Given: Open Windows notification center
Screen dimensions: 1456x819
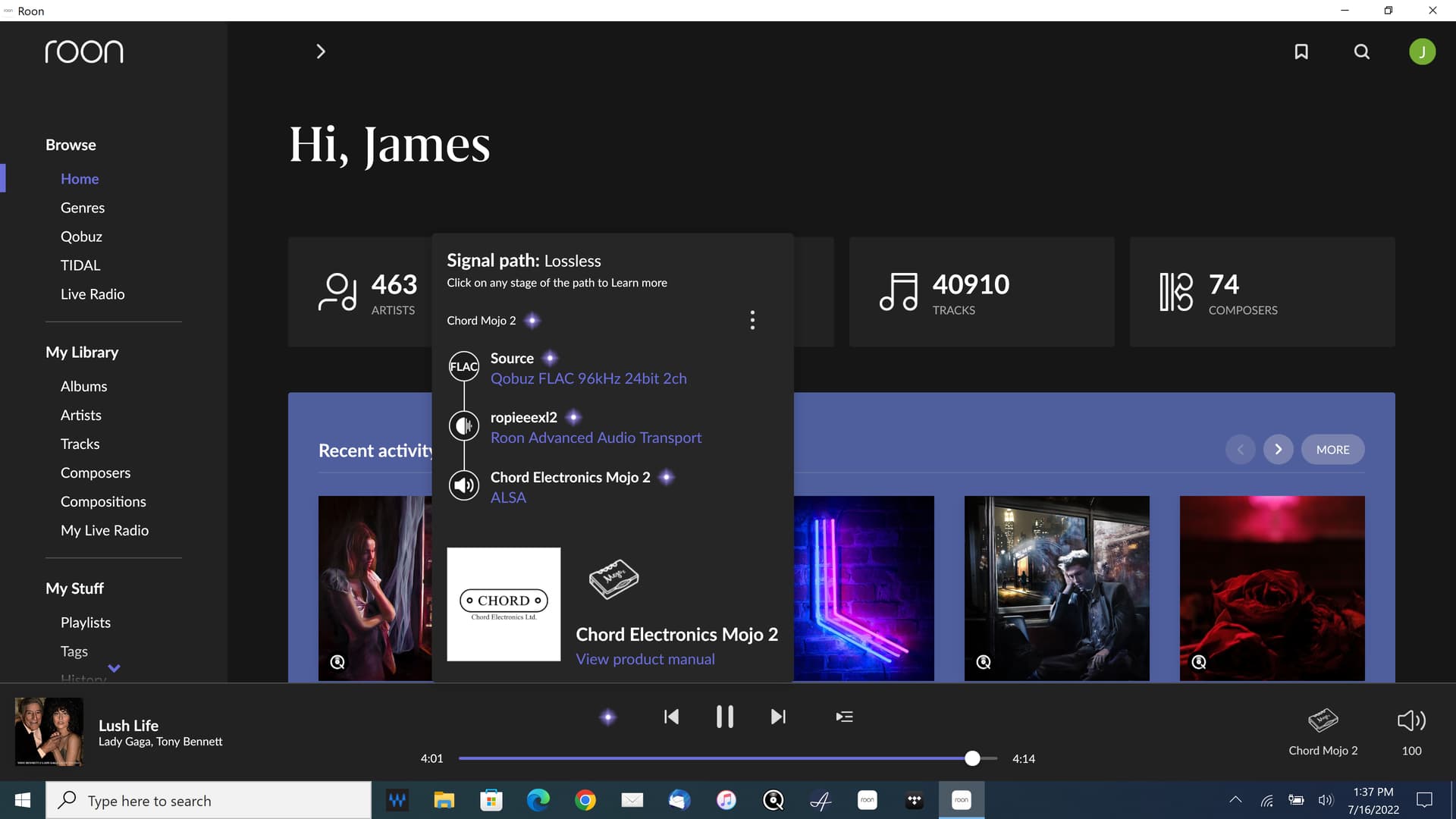Looking at the screenshot, I should pos(1424,800).
